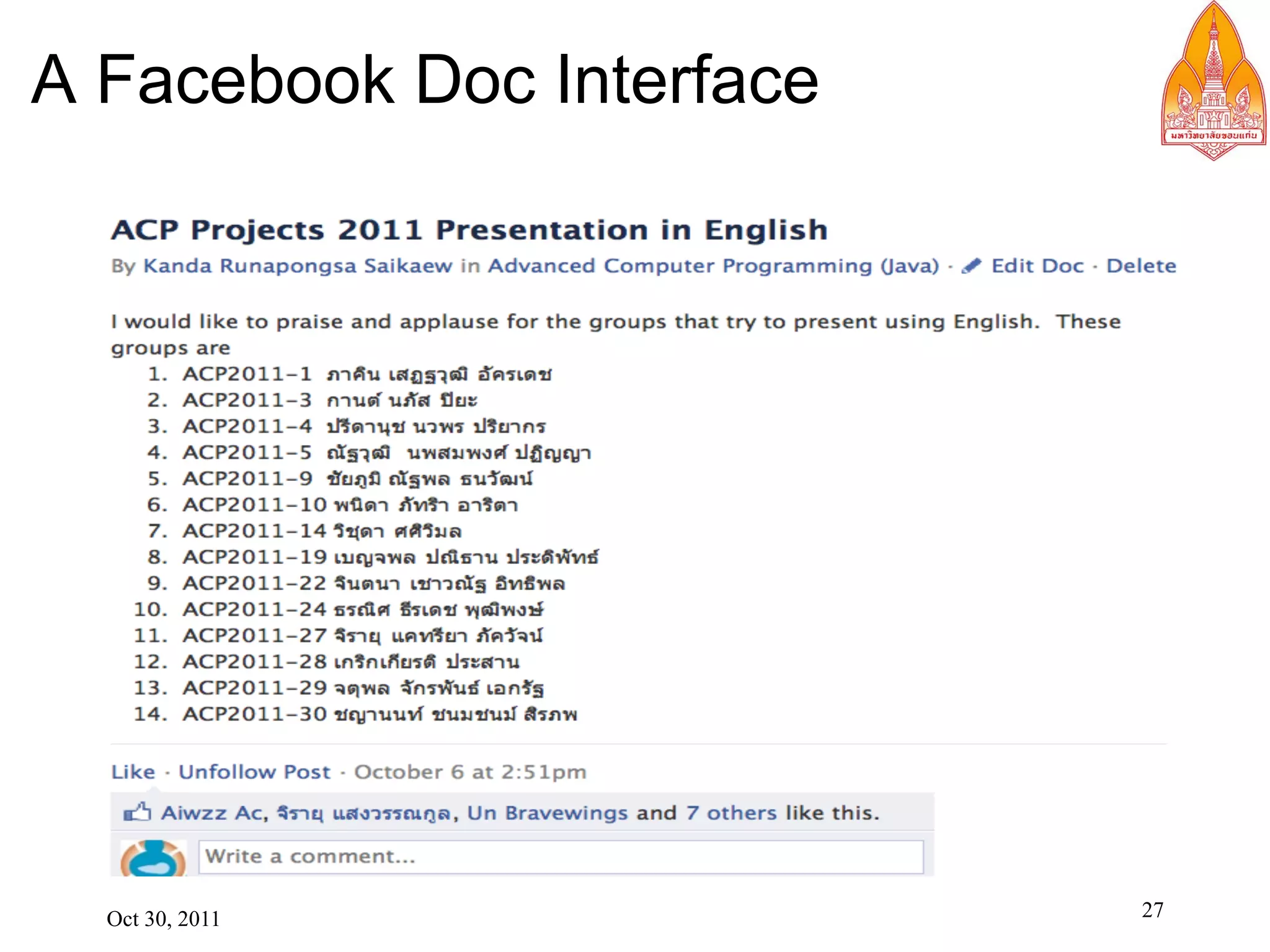Click the list row ACP2011-4

pyautogui.click(x=347, y=426)
